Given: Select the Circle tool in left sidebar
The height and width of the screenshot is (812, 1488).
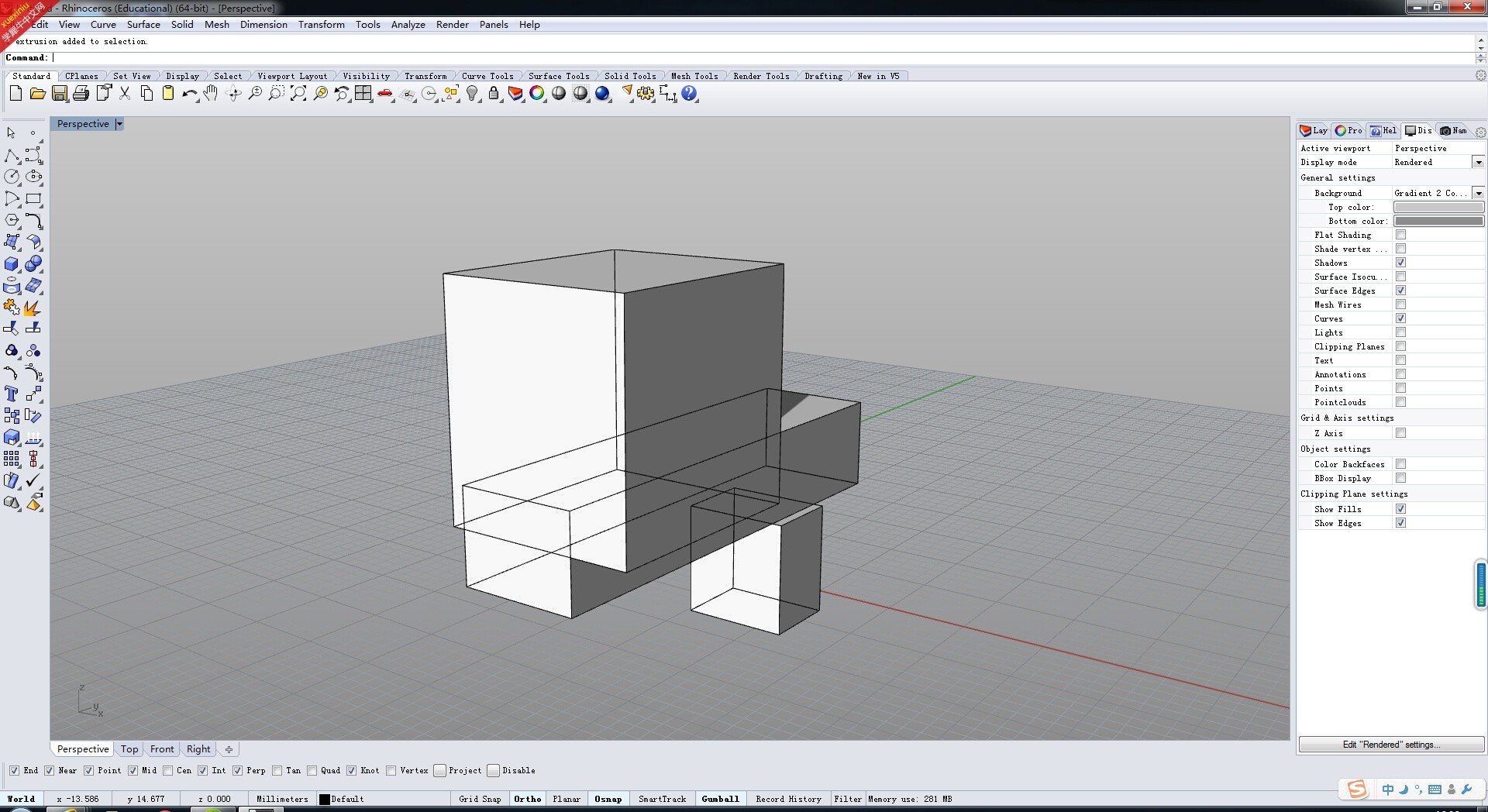Looking at the screenshot, I should tap(12, 177).
